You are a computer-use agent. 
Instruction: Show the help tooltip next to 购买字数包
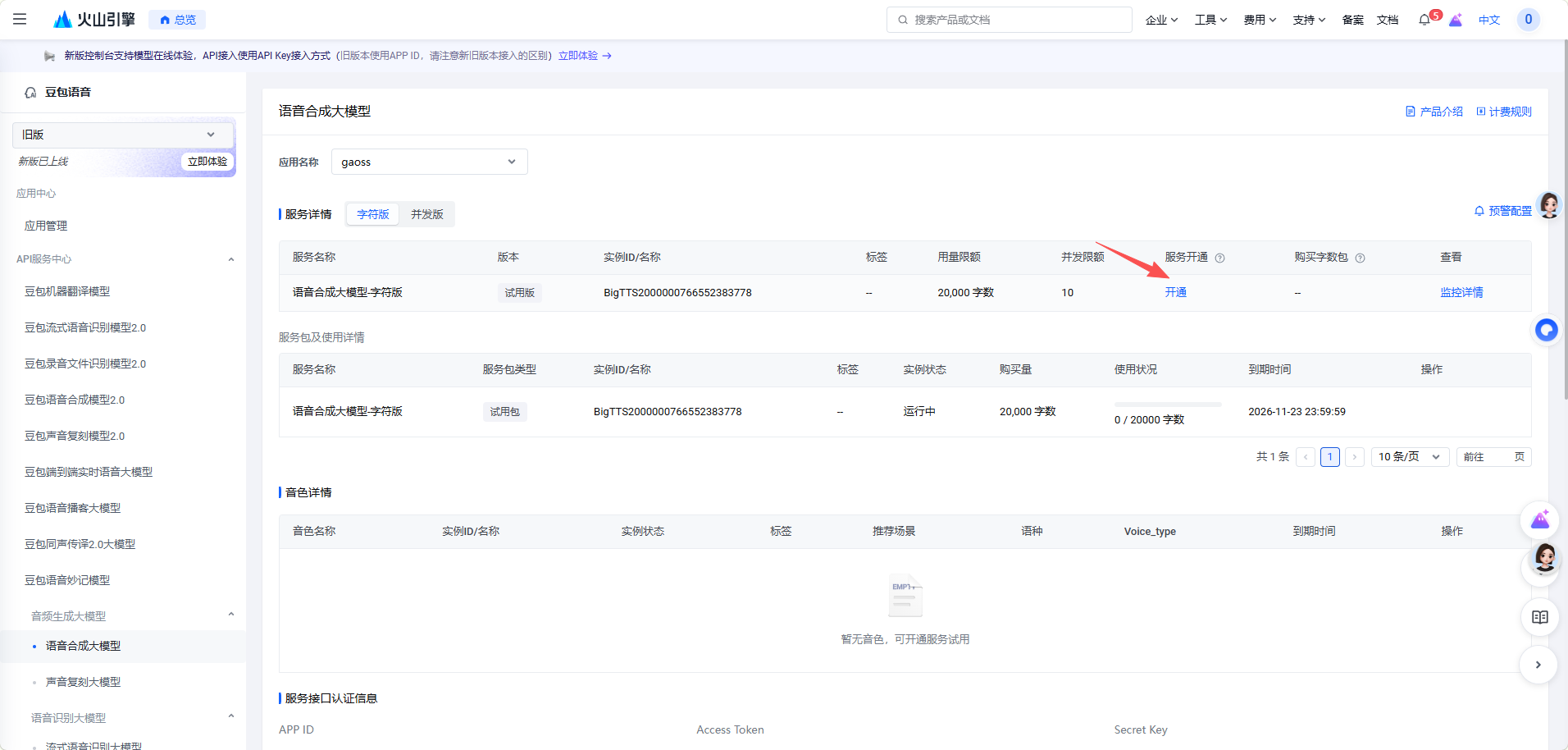1360,258
